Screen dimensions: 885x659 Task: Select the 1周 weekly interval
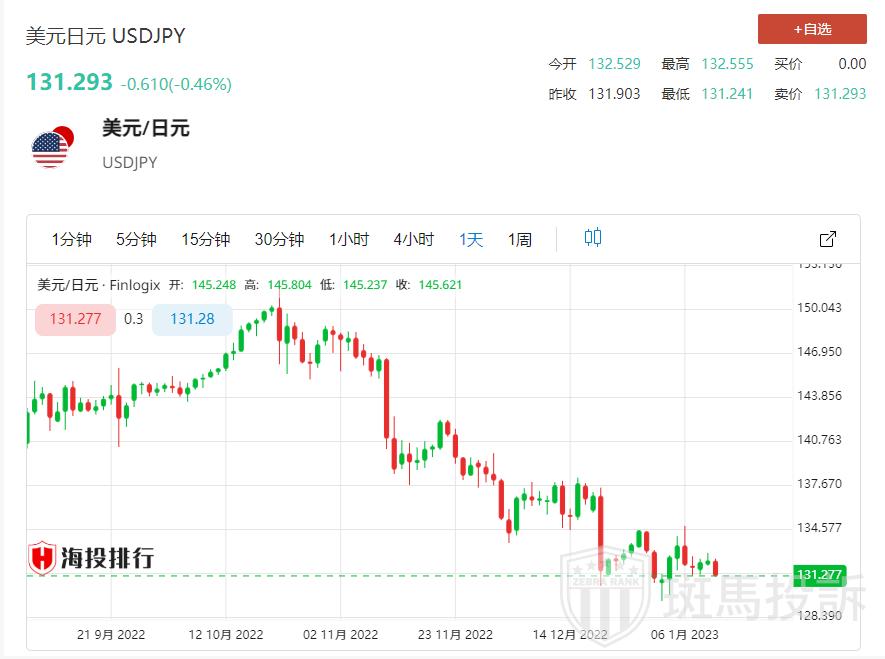(x=520, y=239)
